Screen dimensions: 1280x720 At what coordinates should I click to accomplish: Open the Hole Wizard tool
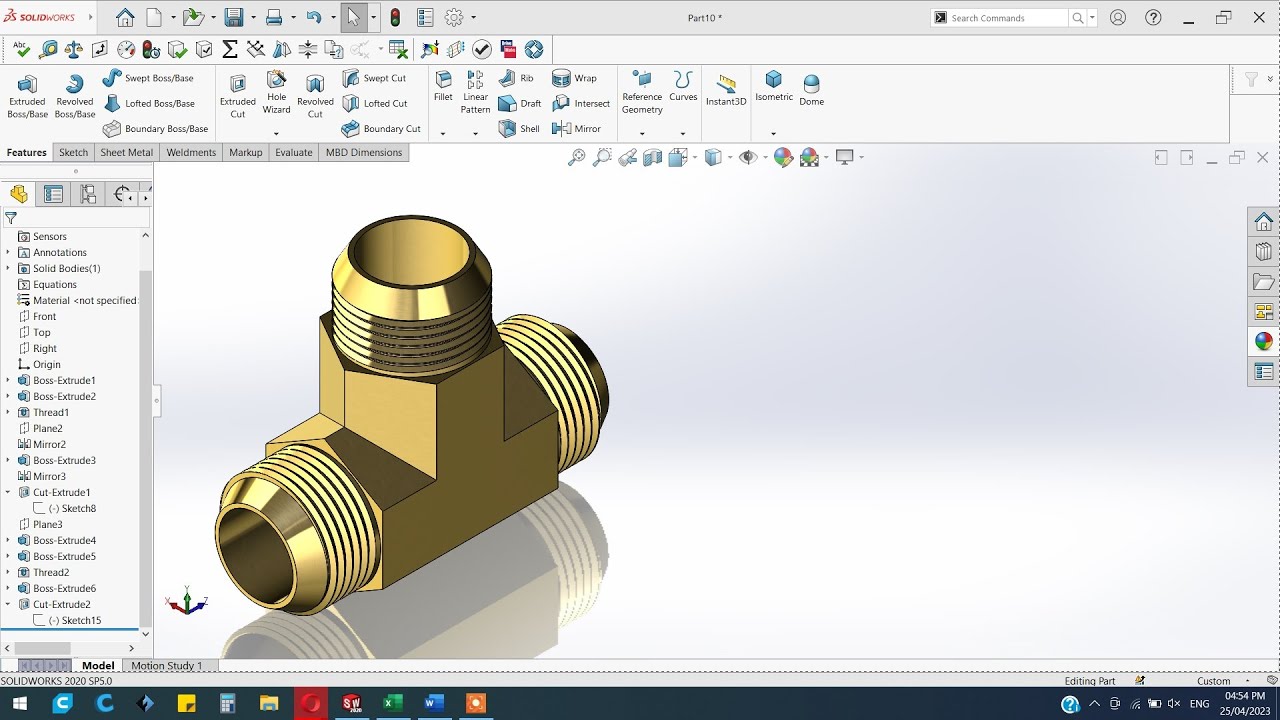tap(277, 93)
